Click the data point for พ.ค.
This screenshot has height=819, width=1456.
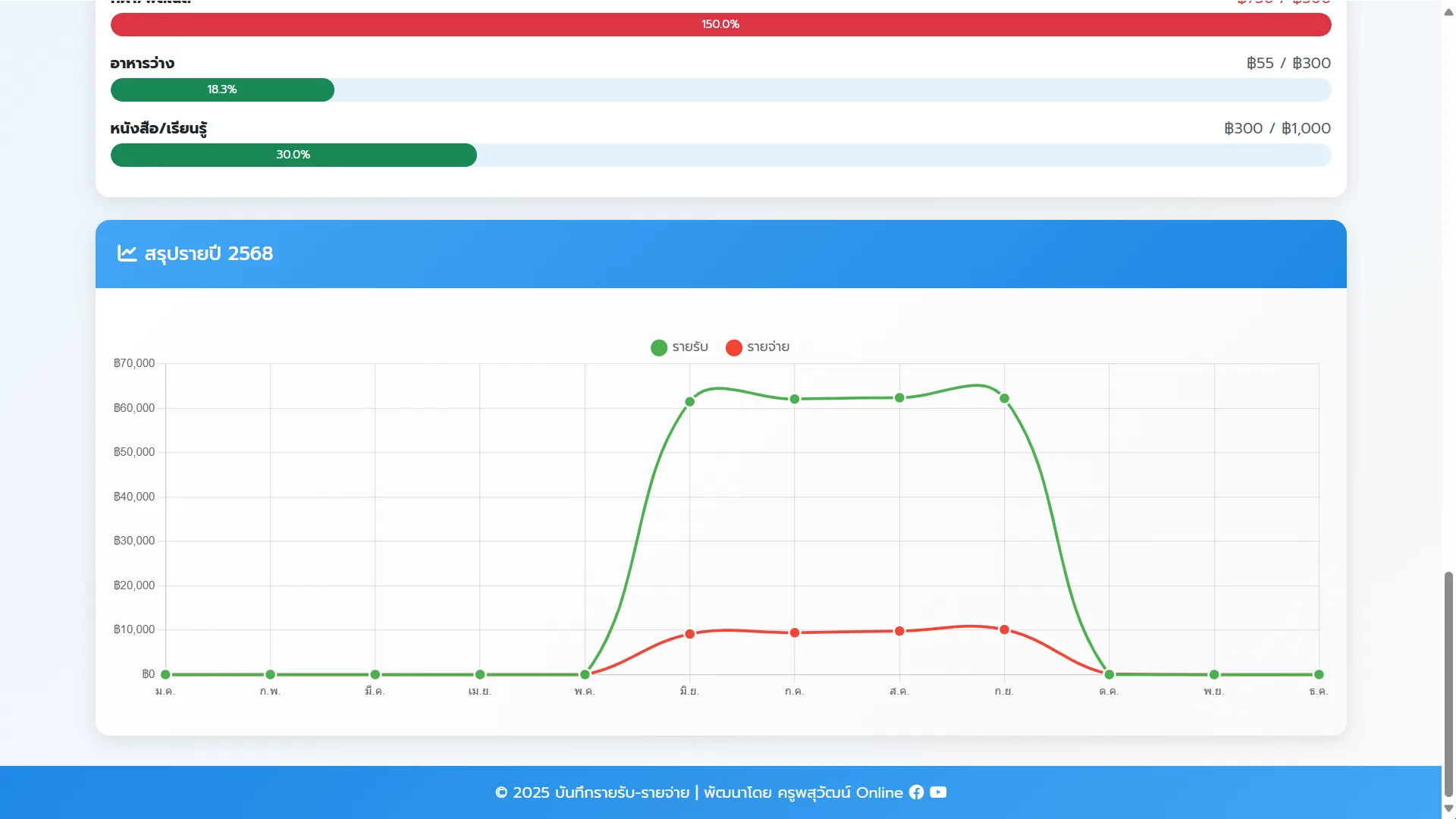pos(585,674)
